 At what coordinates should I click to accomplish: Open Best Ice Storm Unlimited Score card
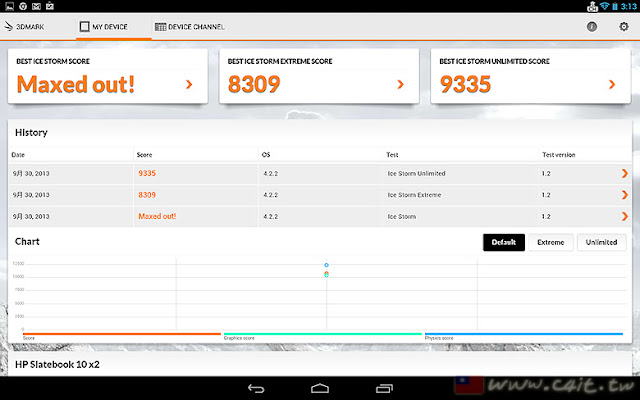(531, 76)
